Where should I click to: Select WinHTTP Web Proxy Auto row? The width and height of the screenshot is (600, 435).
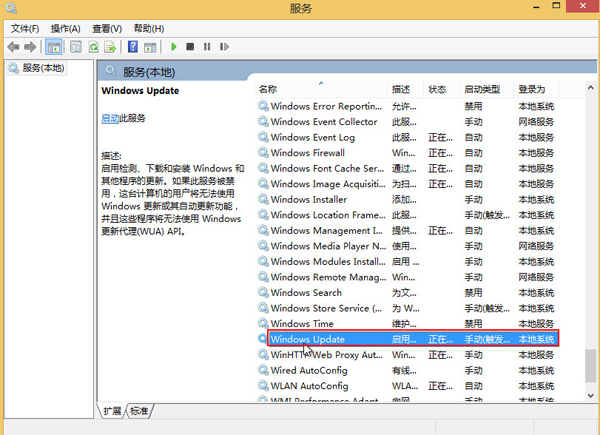click(x=408, y=355)
